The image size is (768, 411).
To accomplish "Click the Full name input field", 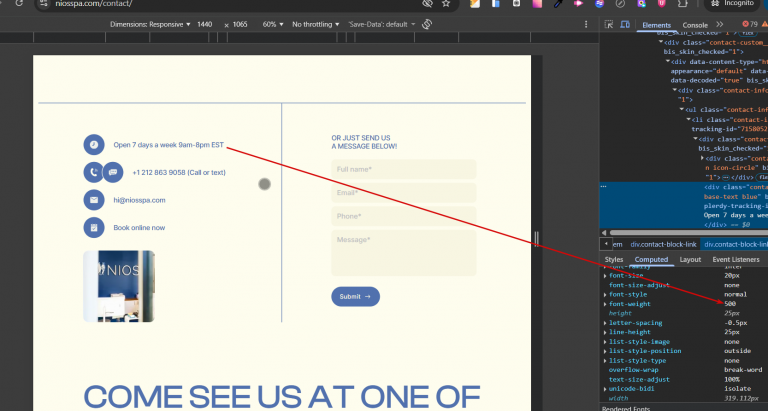I will tap(404, 169).
